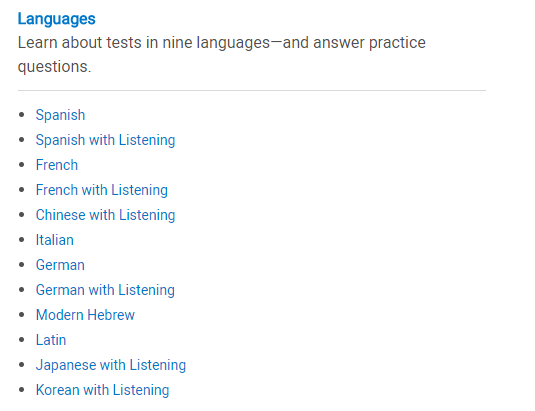This screenshot has height=411, width=535.
Task: Click the horizontal divider line below description
Action: click(x=252, y=90)
